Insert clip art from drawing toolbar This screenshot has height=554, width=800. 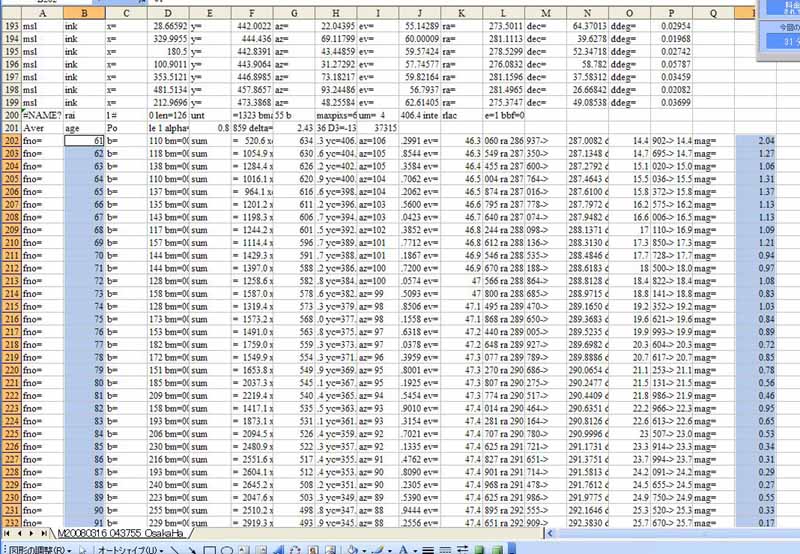pyautogui.click(x=313, y=550)
